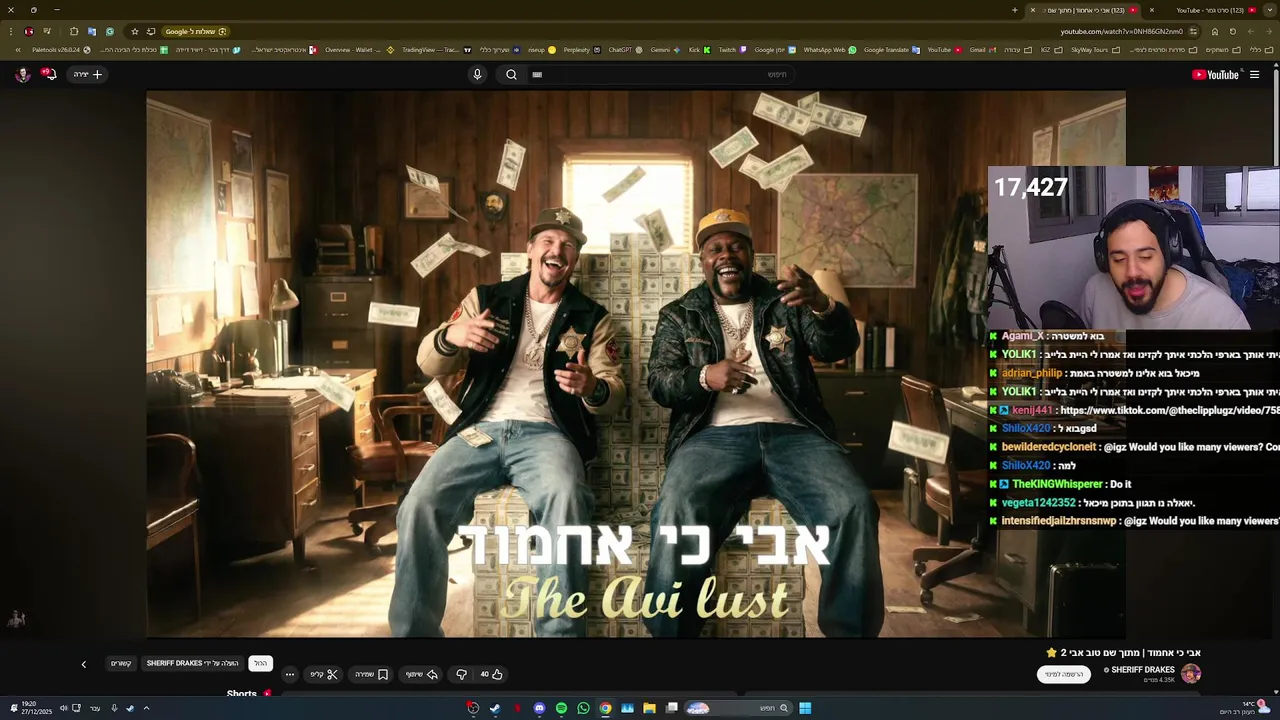Show hidden system tray icons
Viewport: 1280px width, 720px height.
146,708
